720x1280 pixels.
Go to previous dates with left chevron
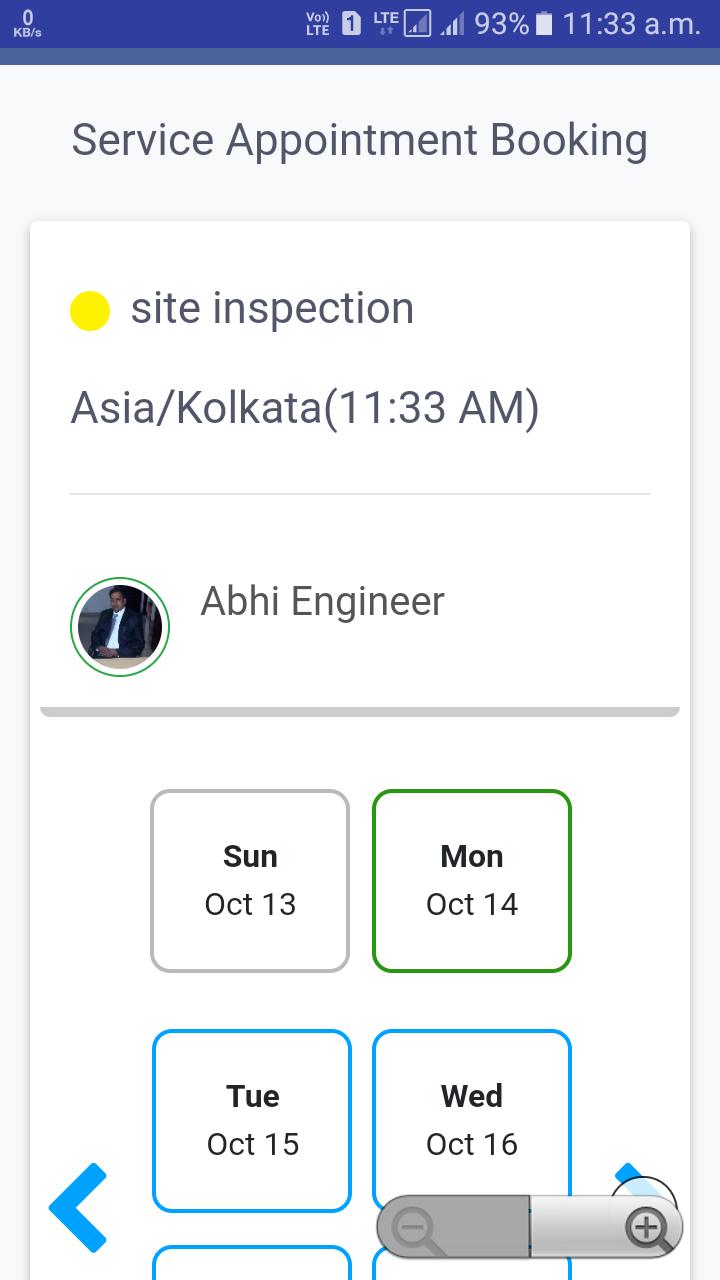(x=78, y=1207)
